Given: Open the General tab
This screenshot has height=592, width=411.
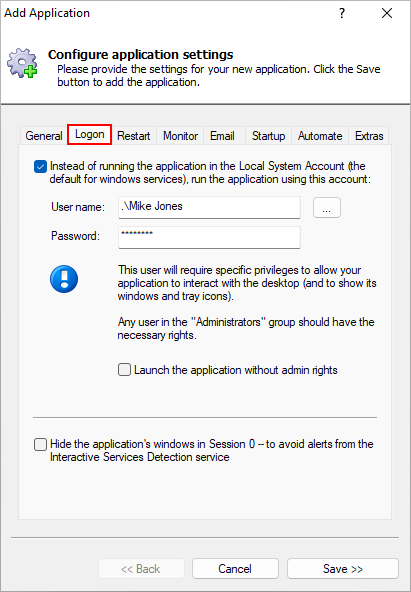Looking at the screenshot, I should 44,136.
